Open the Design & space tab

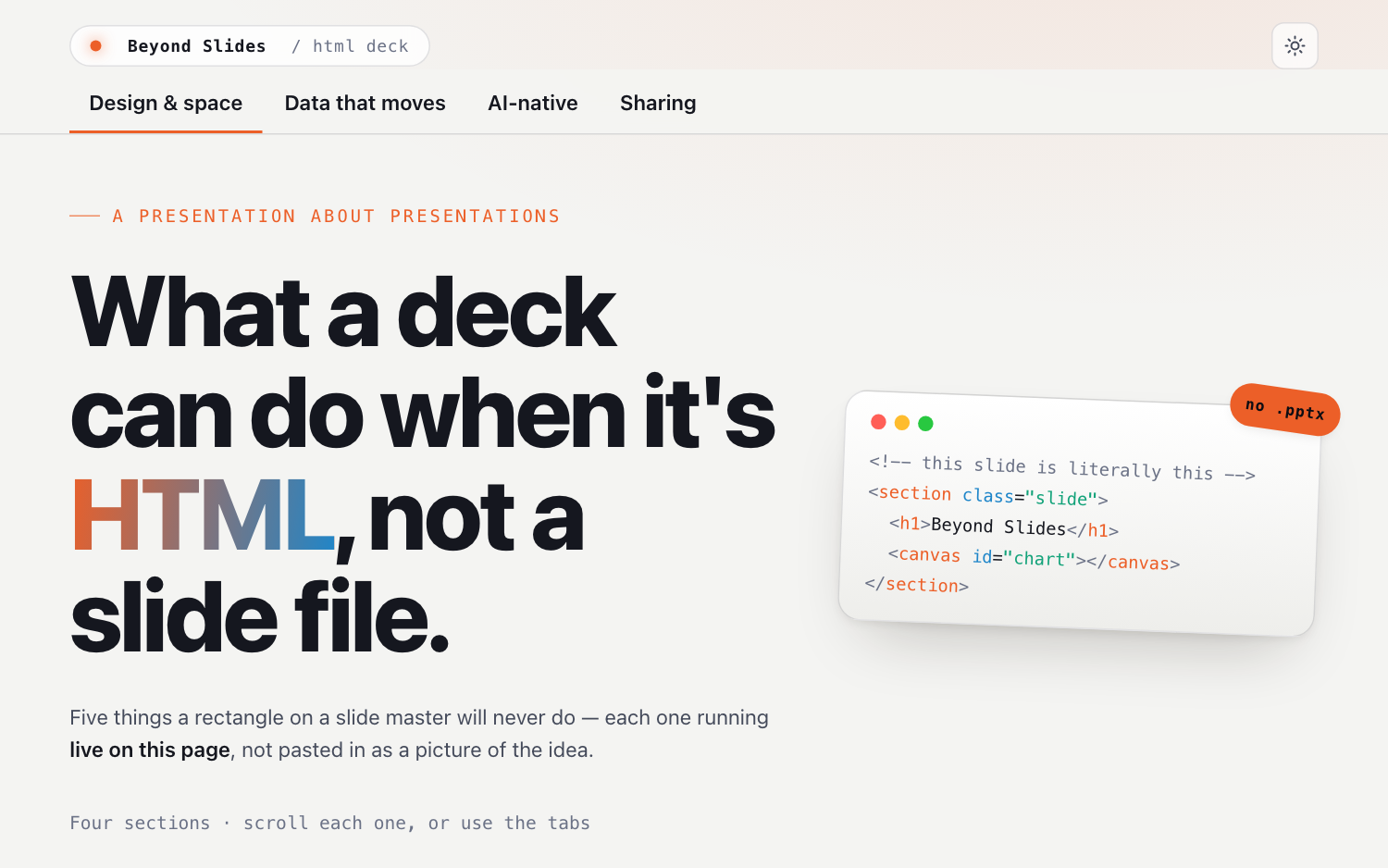(166, 103)
